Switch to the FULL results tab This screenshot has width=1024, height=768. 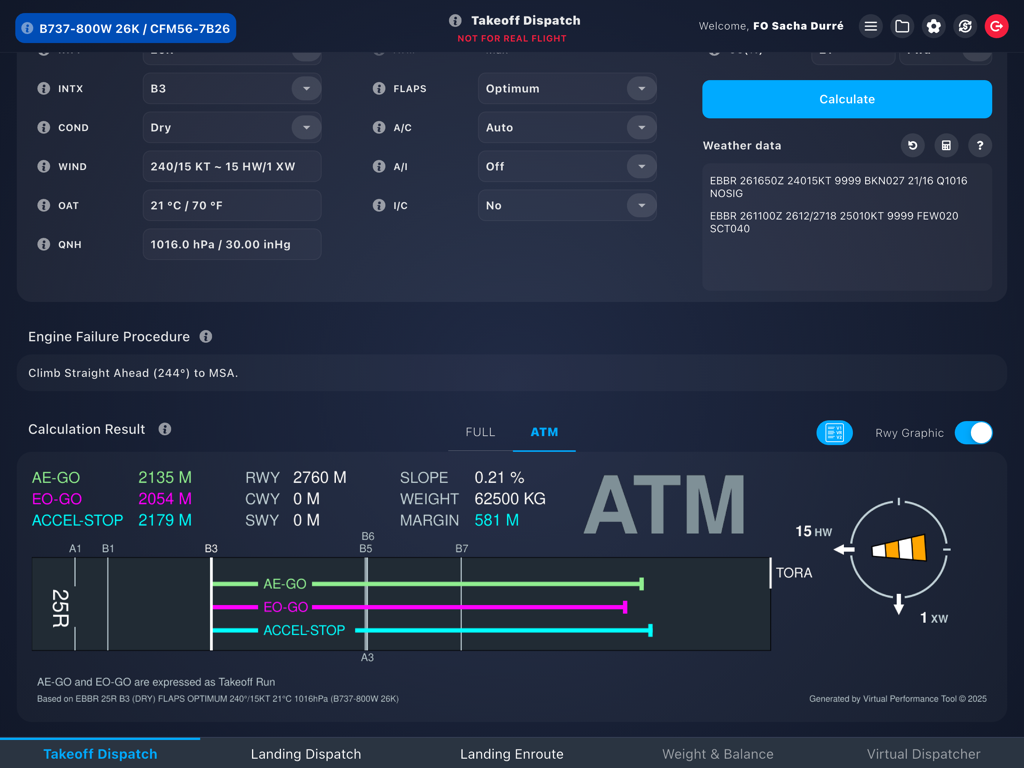[480, 432]
